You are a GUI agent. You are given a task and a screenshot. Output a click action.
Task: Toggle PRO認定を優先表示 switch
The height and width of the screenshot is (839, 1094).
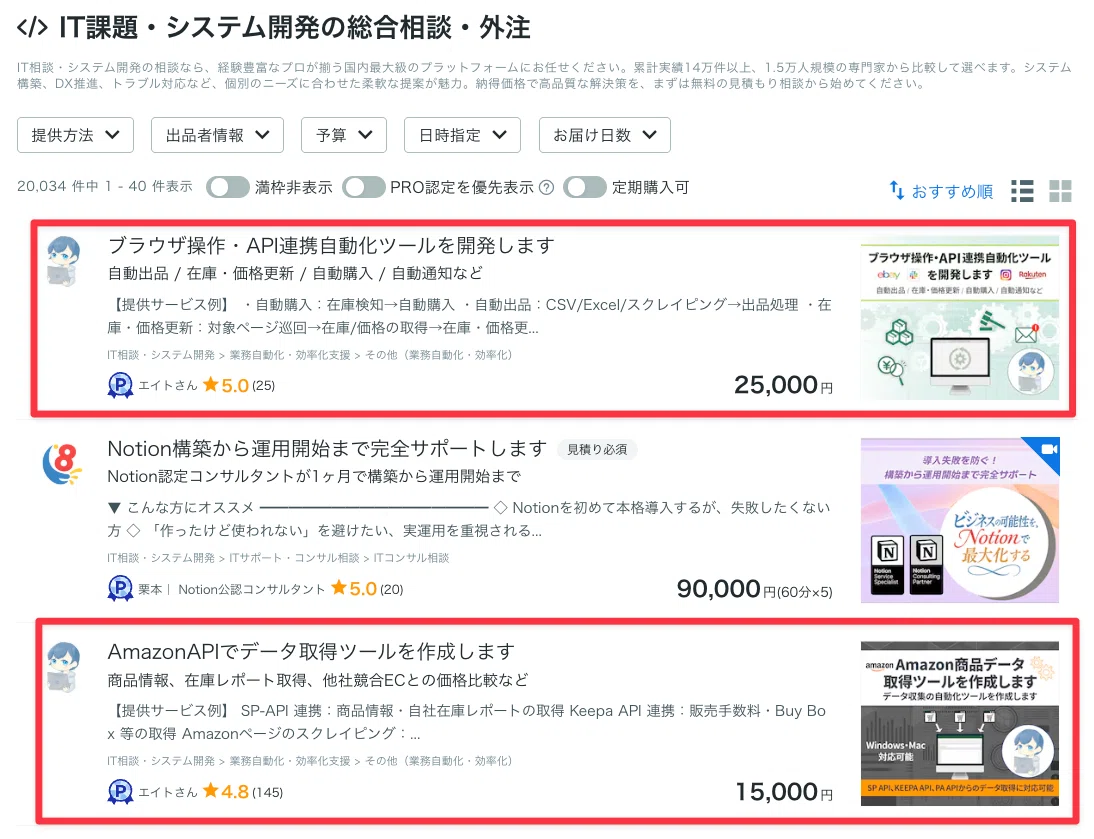point(363,187)
